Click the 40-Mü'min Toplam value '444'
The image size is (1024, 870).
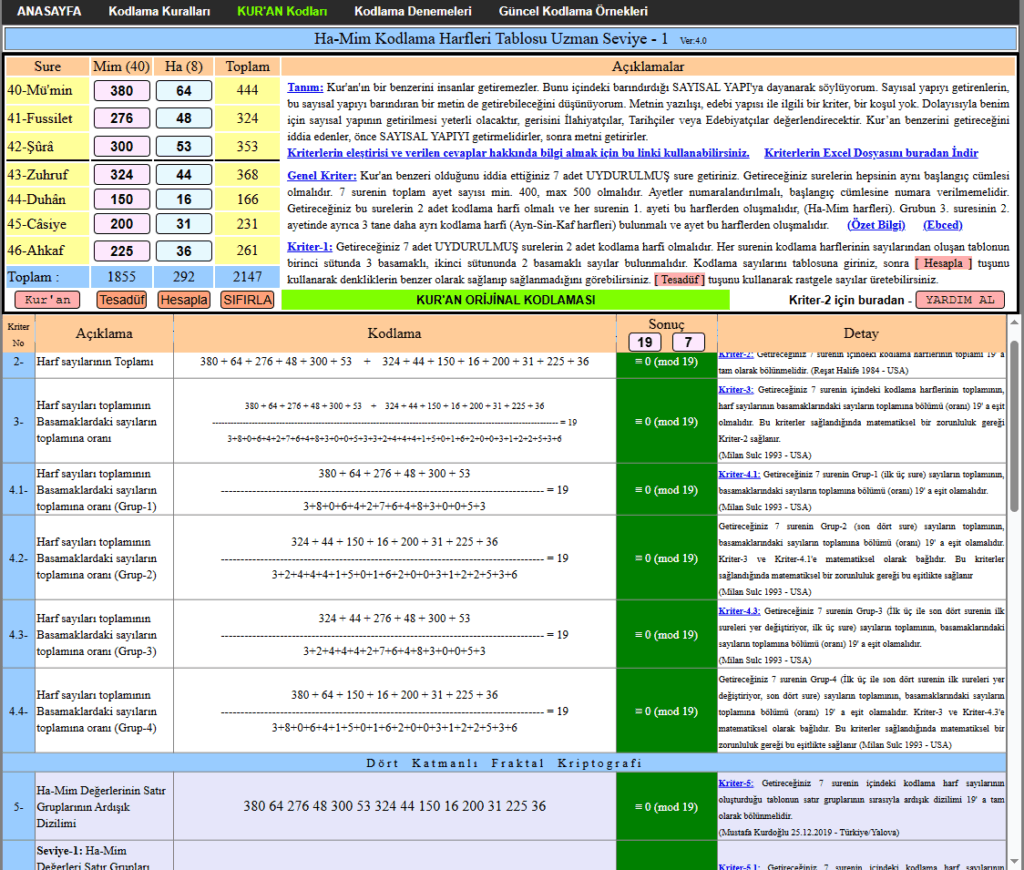click(x=248, y=90)
